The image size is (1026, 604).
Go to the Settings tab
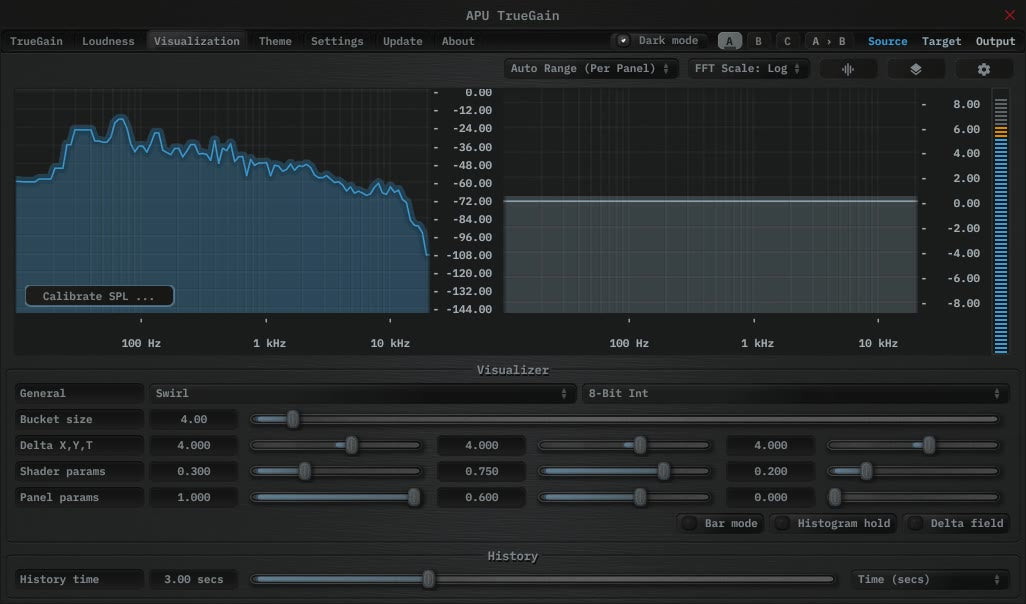[337, 41]
